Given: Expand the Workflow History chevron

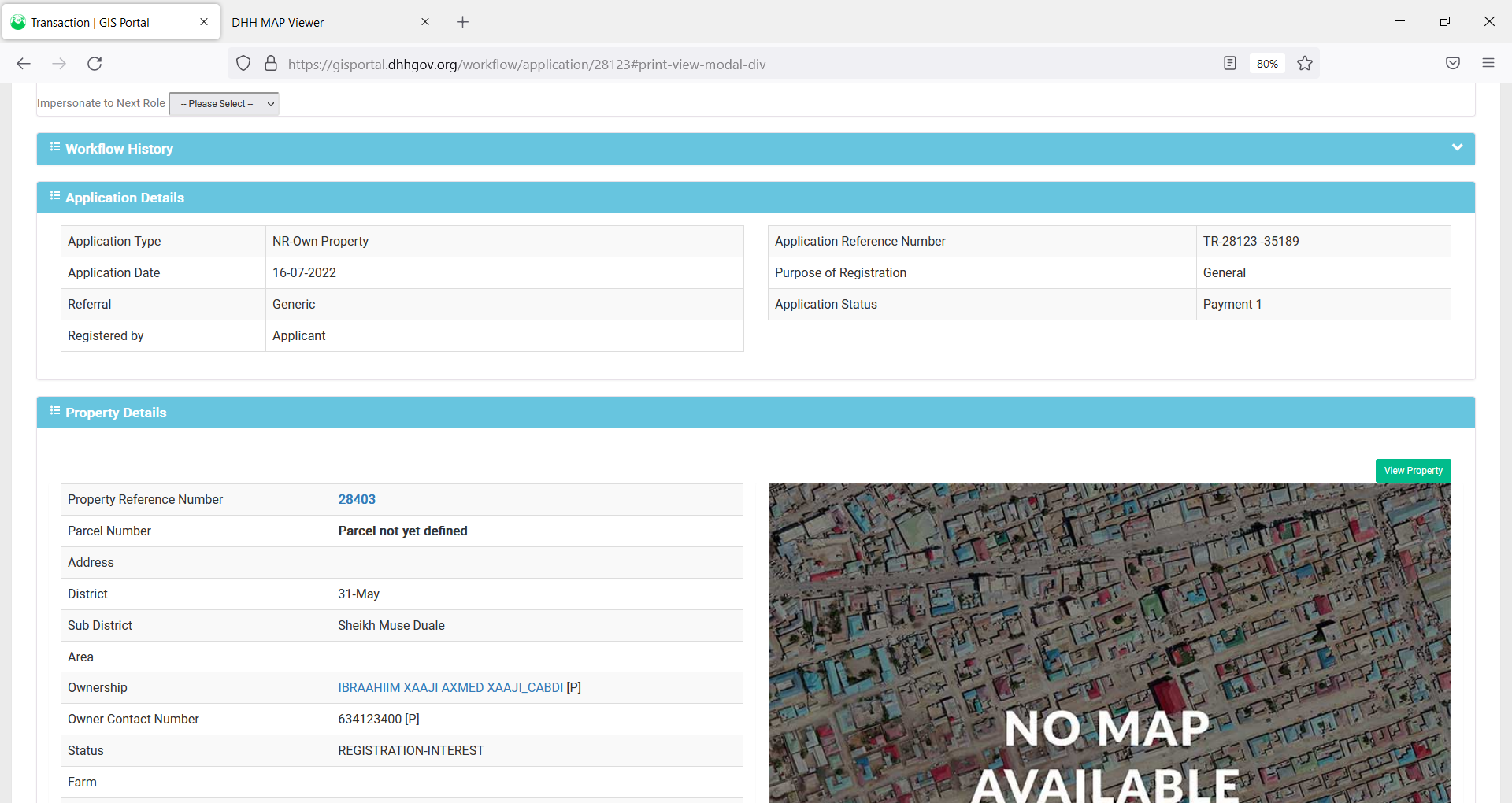Looking at the screenshot, I should coord(1457,147).
